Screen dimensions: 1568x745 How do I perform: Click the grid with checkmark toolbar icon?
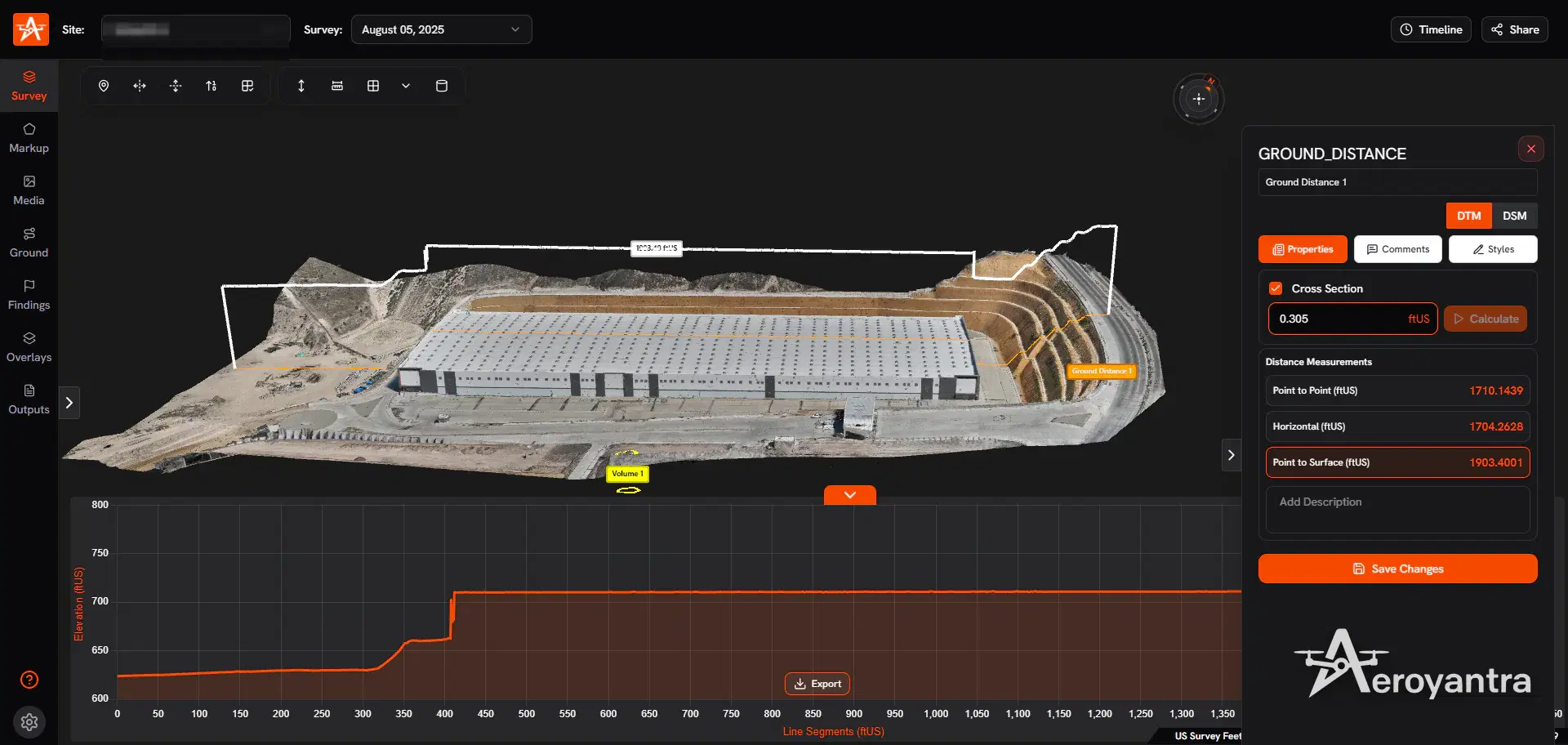click(247, 86)
